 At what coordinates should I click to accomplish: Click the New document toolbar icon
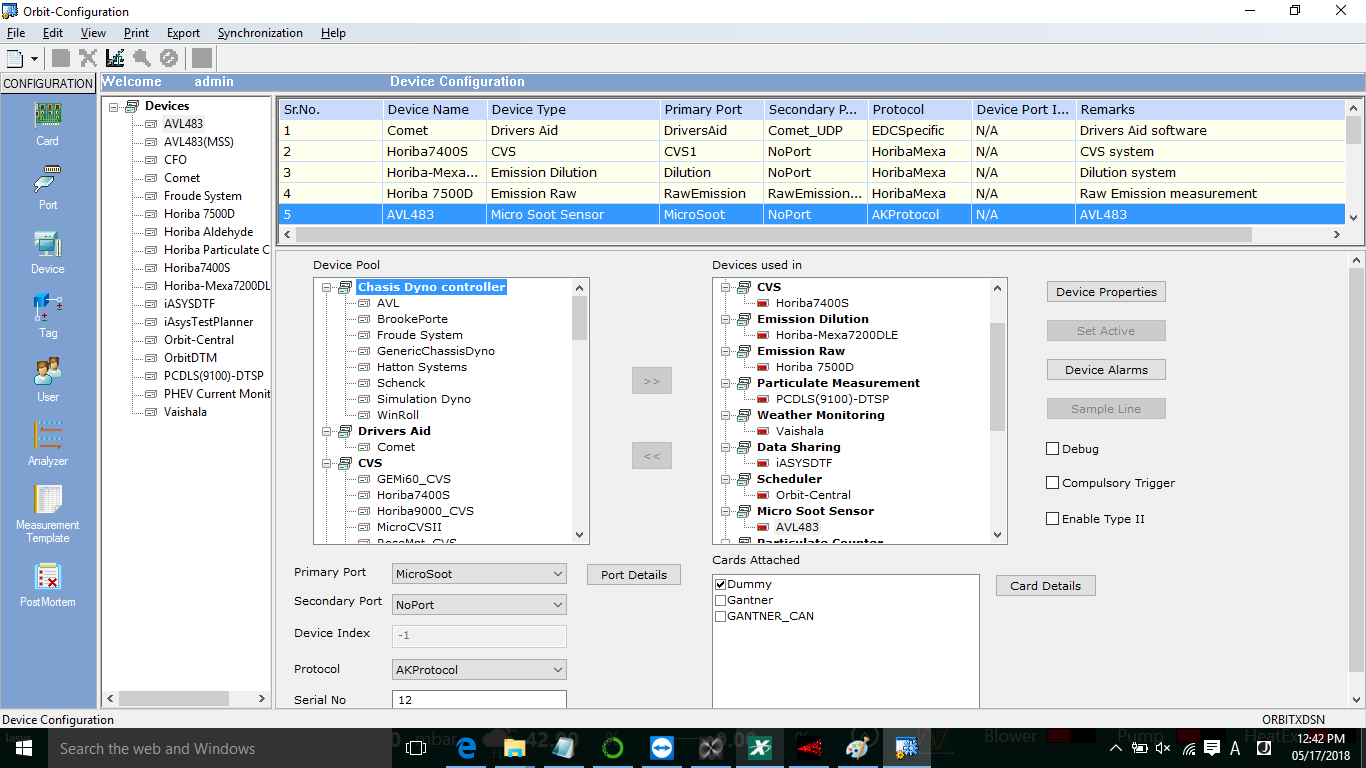(15, 58)
